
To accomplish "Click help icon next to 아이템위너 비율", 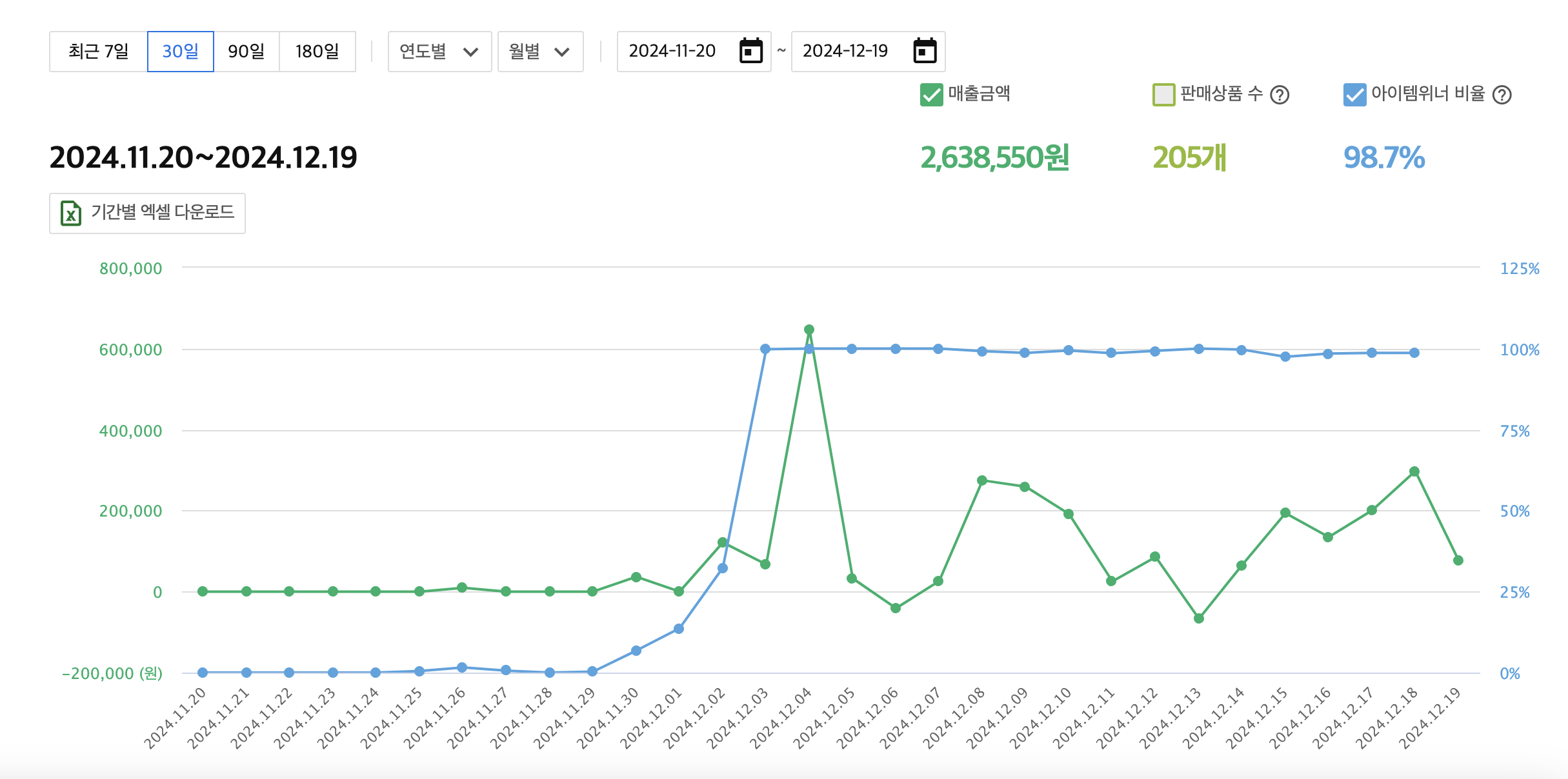I will (1502, 95).
